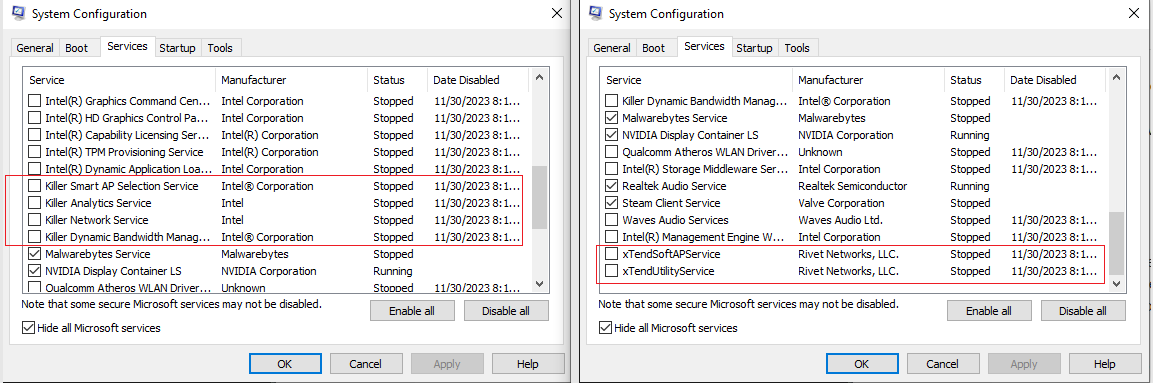Check Intel(R) Graphics Command Center service checkbox
This screenshot has width=1153, height=383.
35,101
